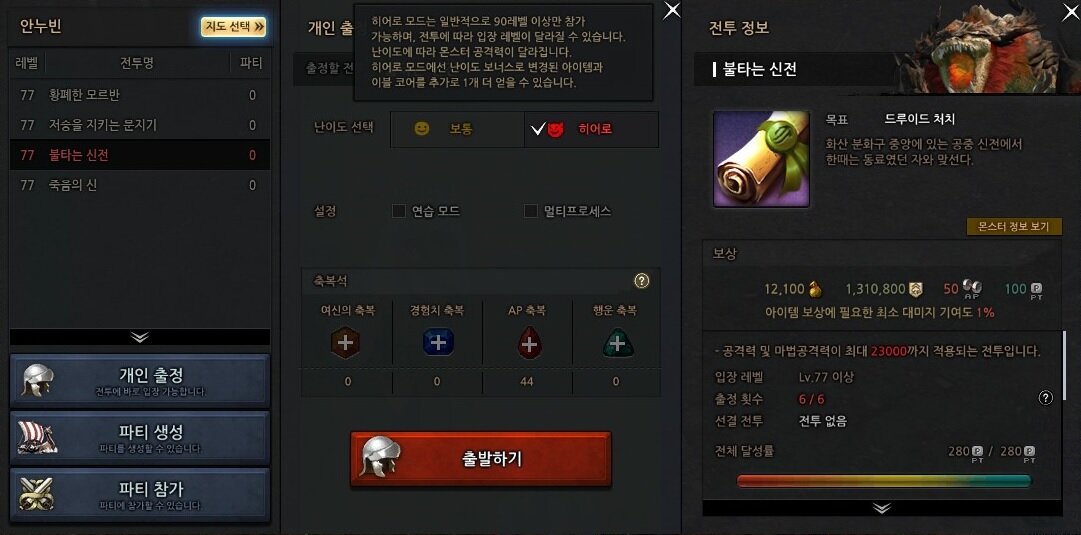Viewport: 1081px width, 535px height.
Task: Add an AP 축복 blessing stone
Action: click(529, 343)
